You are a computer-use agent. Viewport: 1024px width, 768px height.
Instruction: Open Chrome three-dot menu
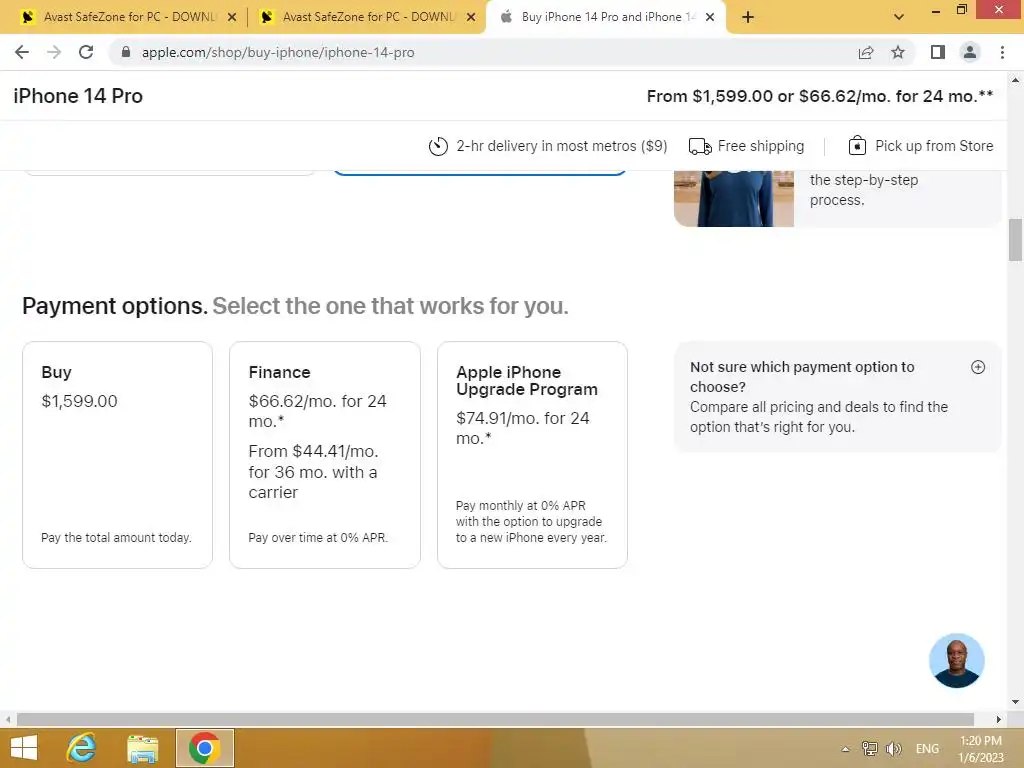tap(1002, 52)
